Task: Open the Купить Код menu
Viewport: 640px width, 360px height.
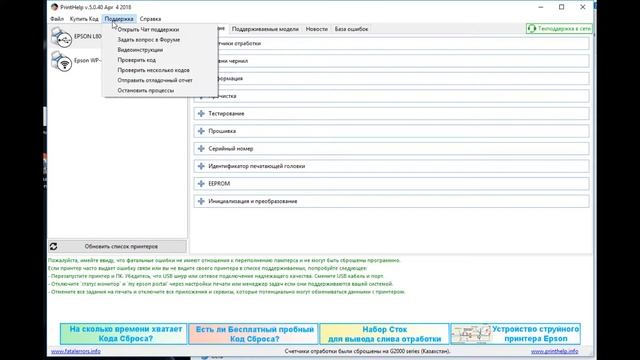Action: pos(84,19)
